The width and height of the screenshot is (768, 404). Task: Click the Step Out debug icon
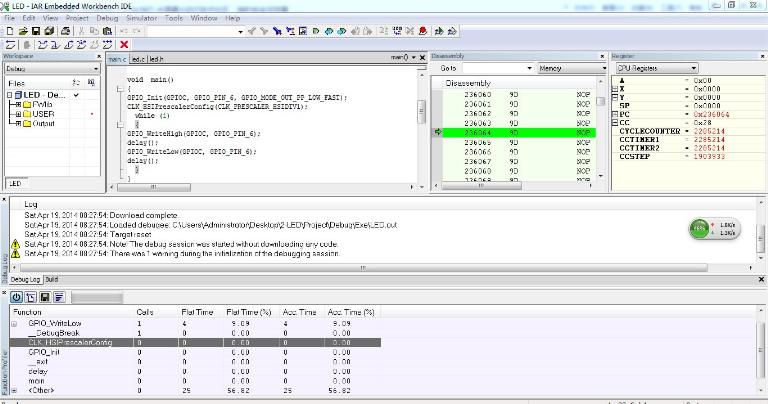coord(69,45)
